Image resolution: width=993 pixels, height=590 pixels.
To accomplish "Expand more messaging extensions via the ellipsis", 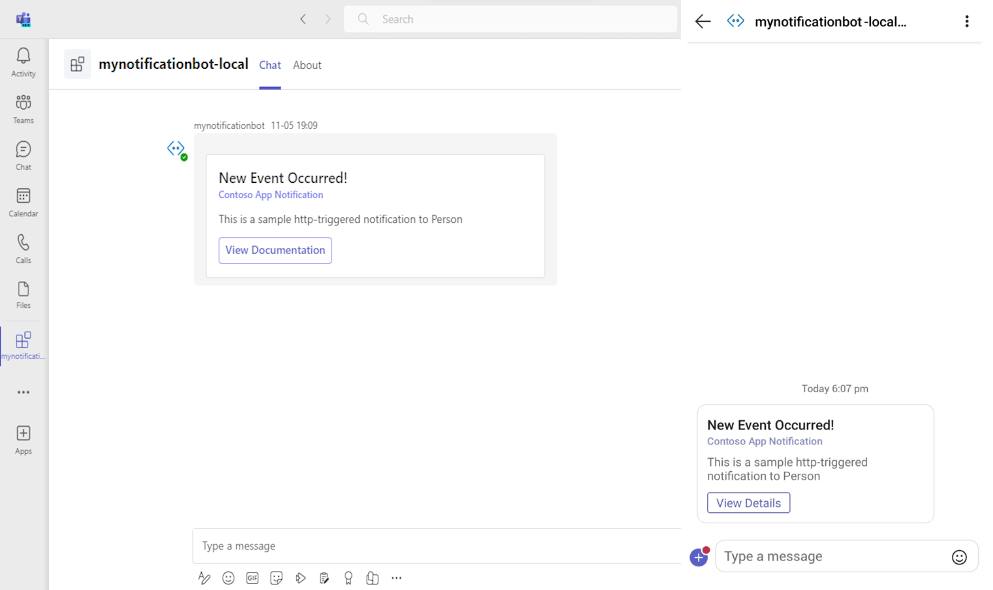I will [x=396, y=578].
